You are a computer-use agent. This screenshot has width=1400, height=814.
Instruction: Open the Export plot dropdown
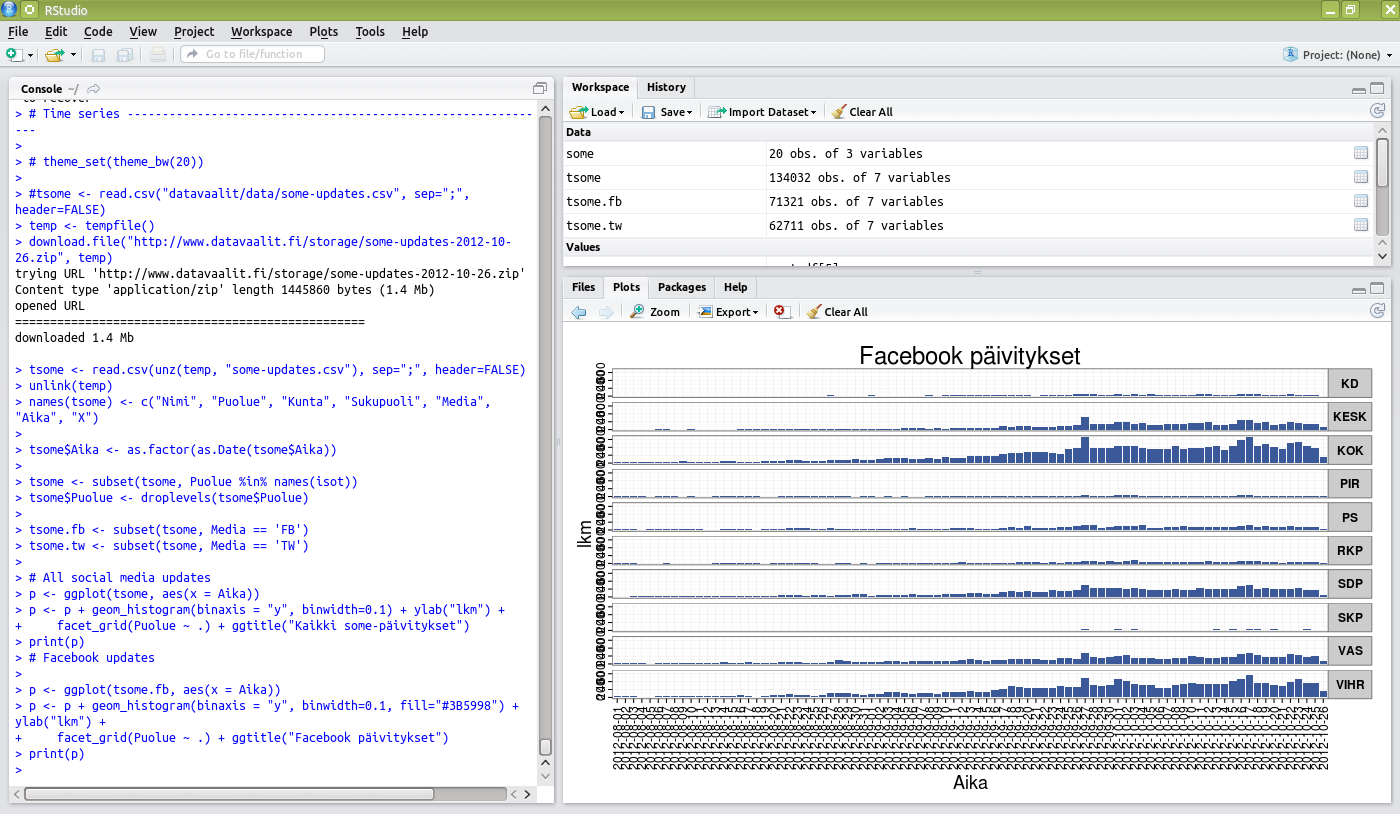point(728,312)
